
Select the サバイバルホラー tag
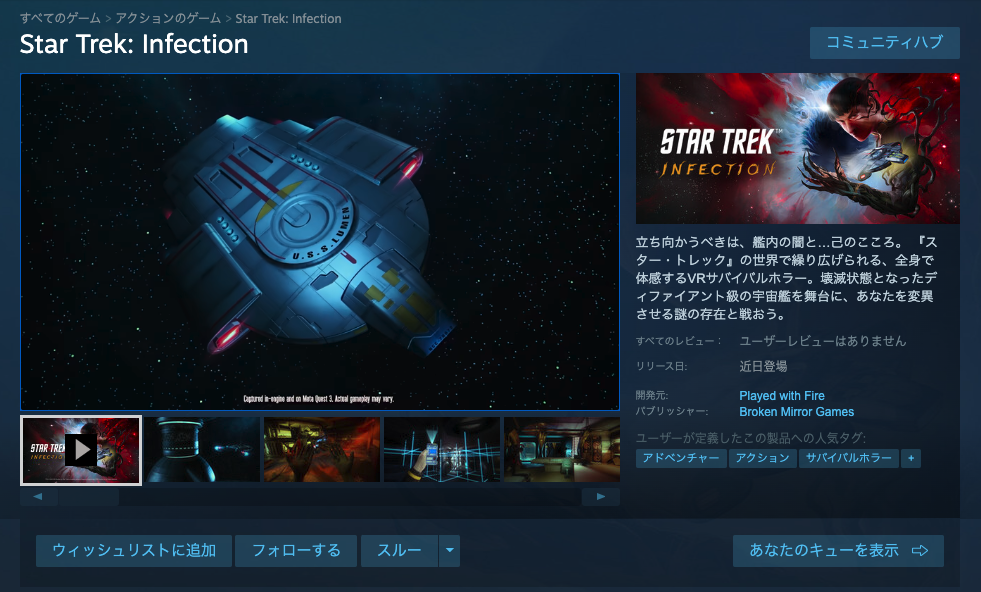click(848, 458)
